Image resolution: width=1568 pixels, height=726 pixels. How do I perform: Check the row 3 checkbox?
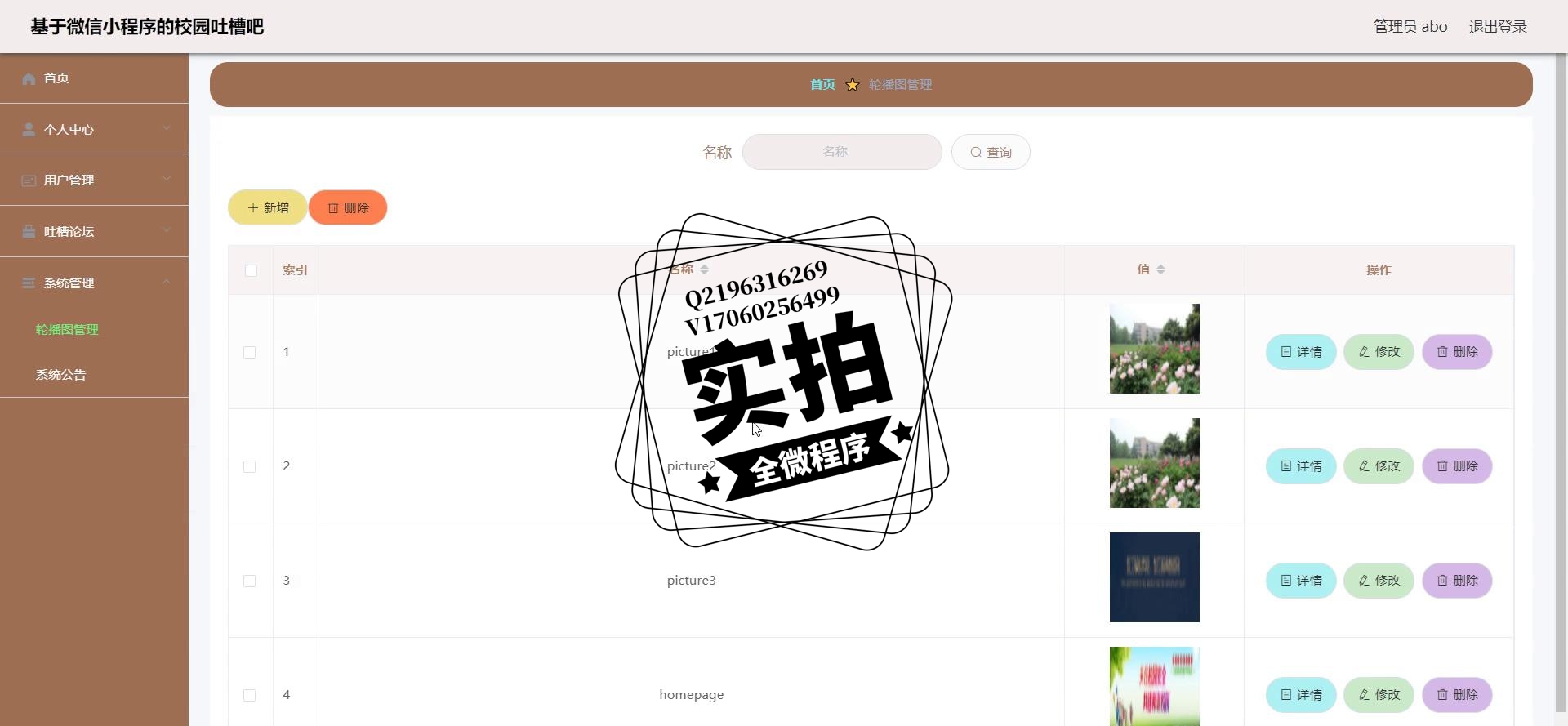click(x=250, y=581)
